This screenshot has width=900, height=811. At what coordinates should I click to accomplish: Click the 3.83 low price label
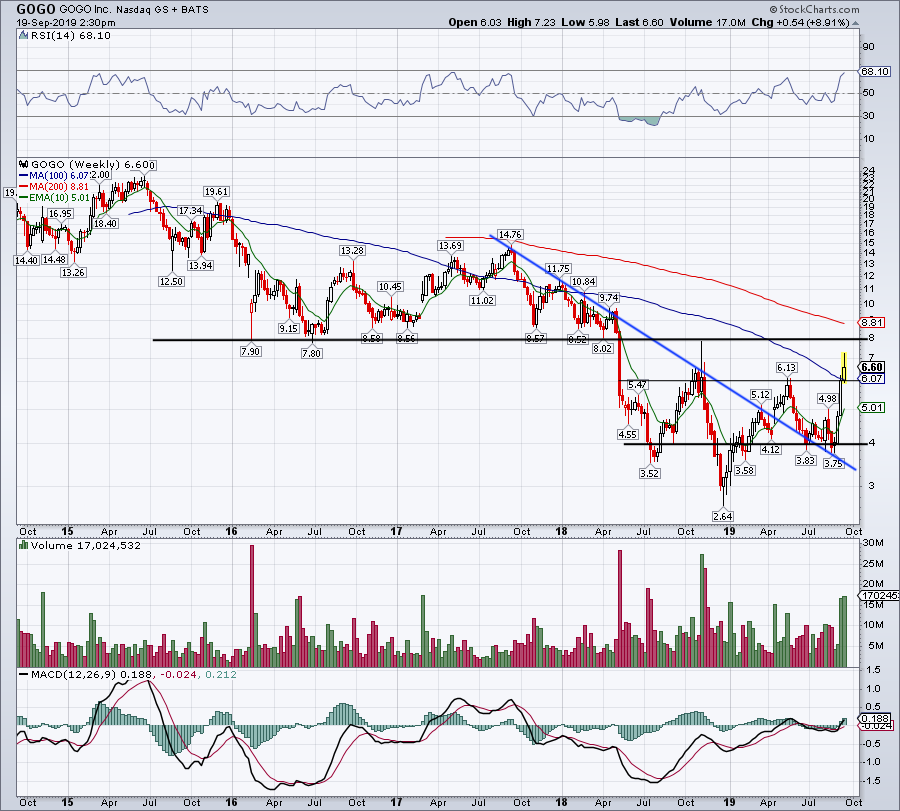pos(805,460)
